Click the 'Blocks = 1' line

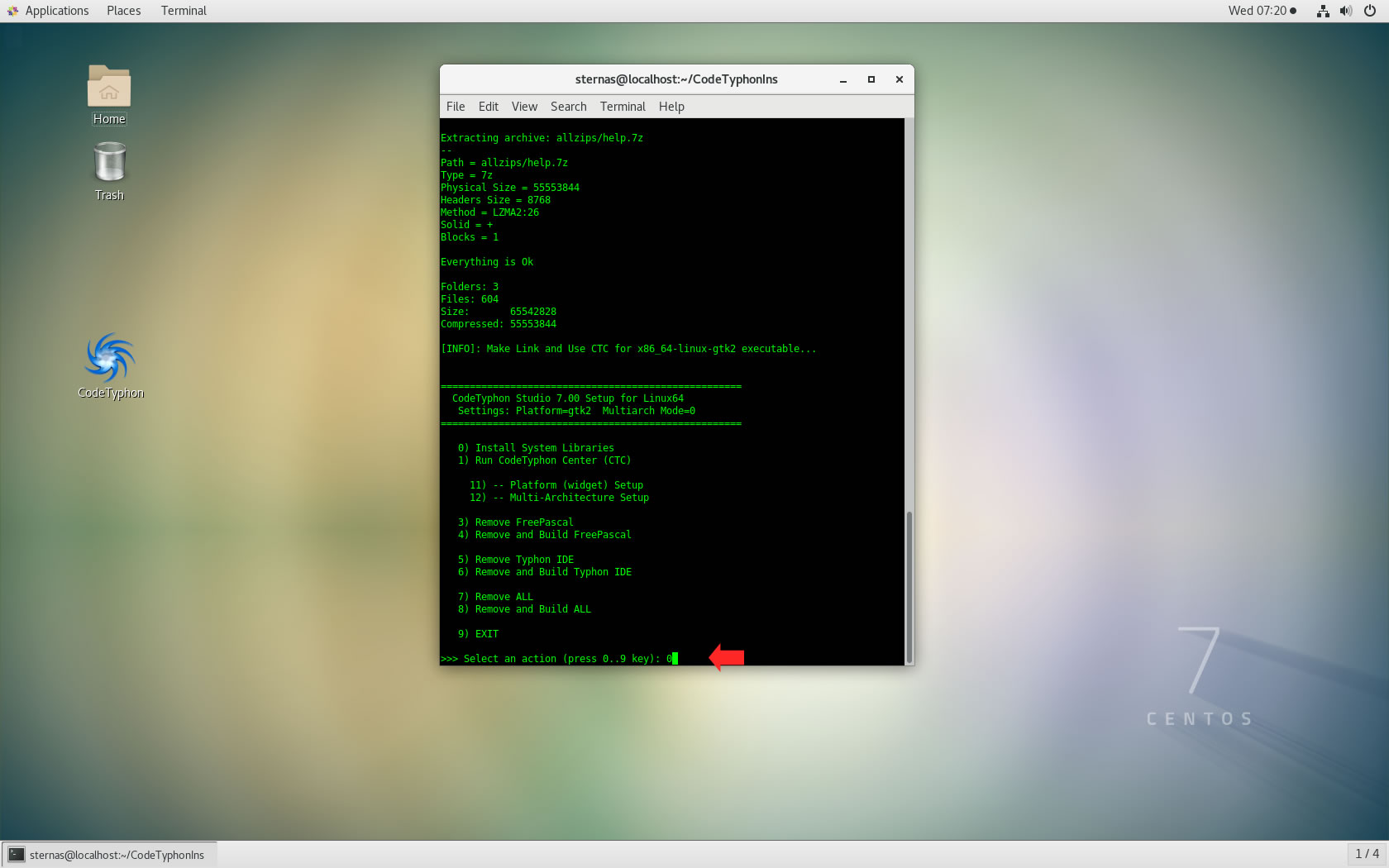tap(470, 237)
